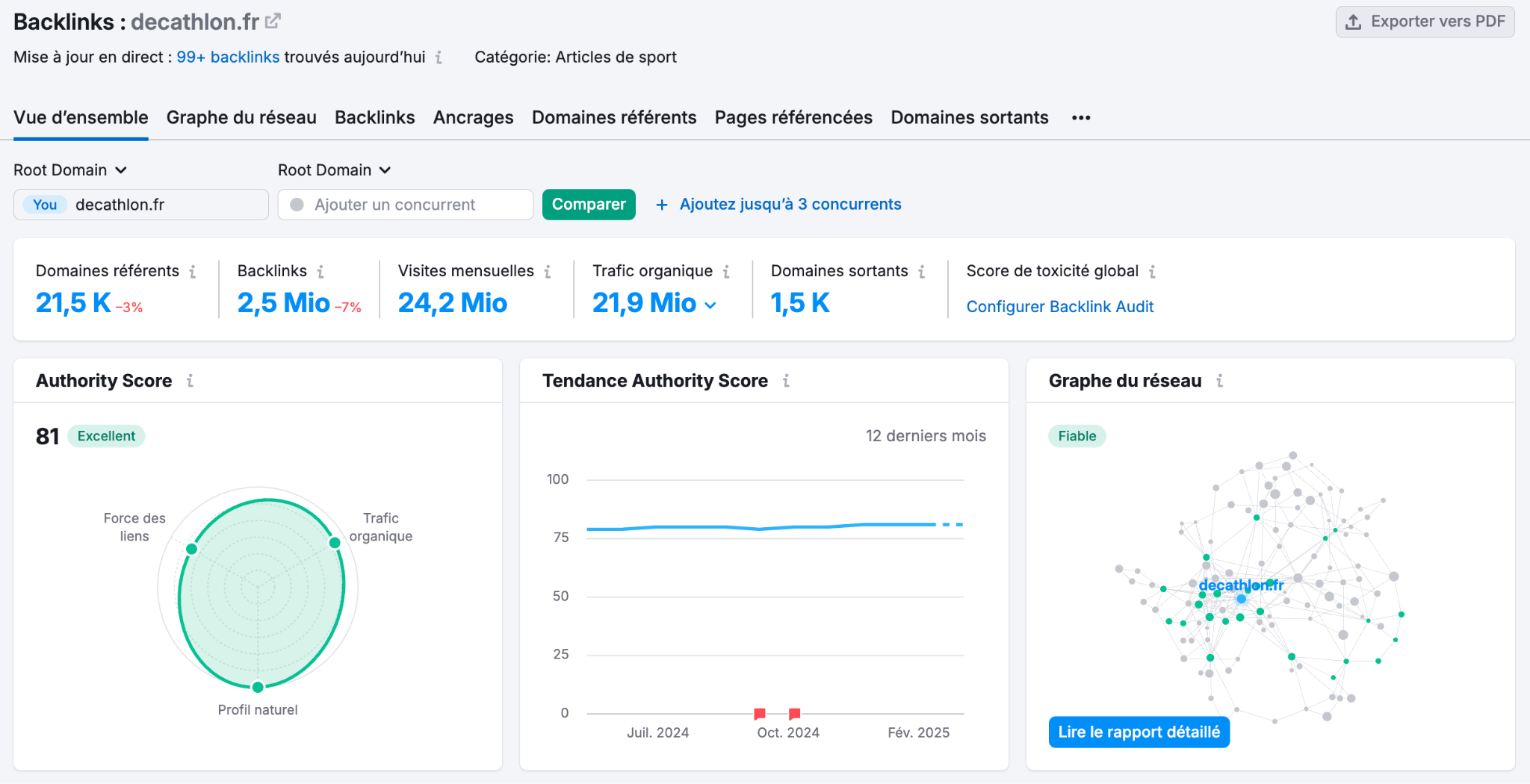Click the Authority Score value 81
Image resolution: width=1530 pixels, height=784 pixels.
48,436
